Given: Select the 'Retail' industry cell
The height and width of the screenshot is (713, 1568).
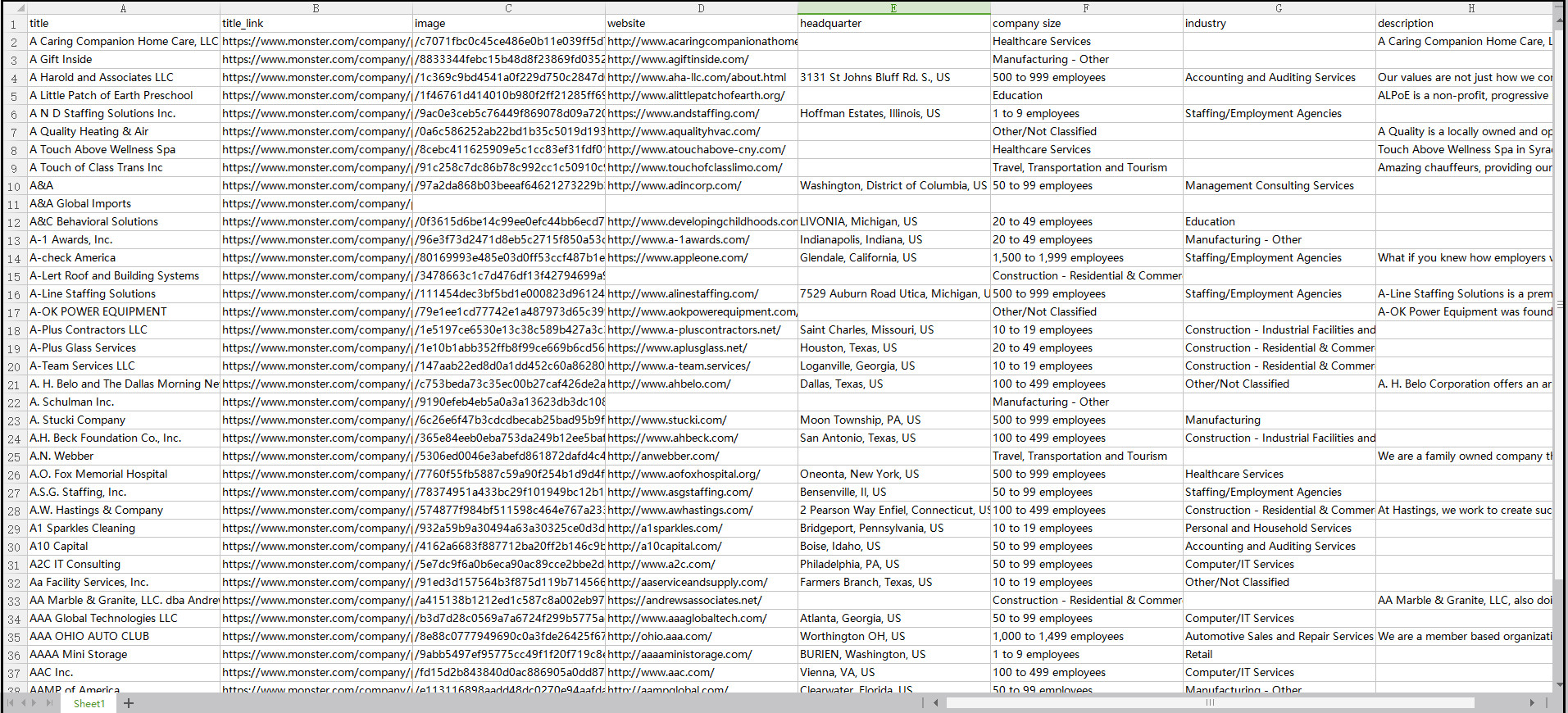Looking at the screenshot, I should pyautogui.click(x=1279, y=655).
